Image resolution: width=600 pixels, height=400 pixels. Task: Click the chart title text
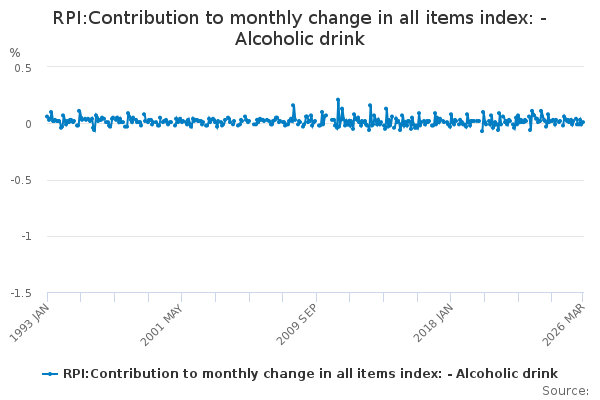pos(299,28)
